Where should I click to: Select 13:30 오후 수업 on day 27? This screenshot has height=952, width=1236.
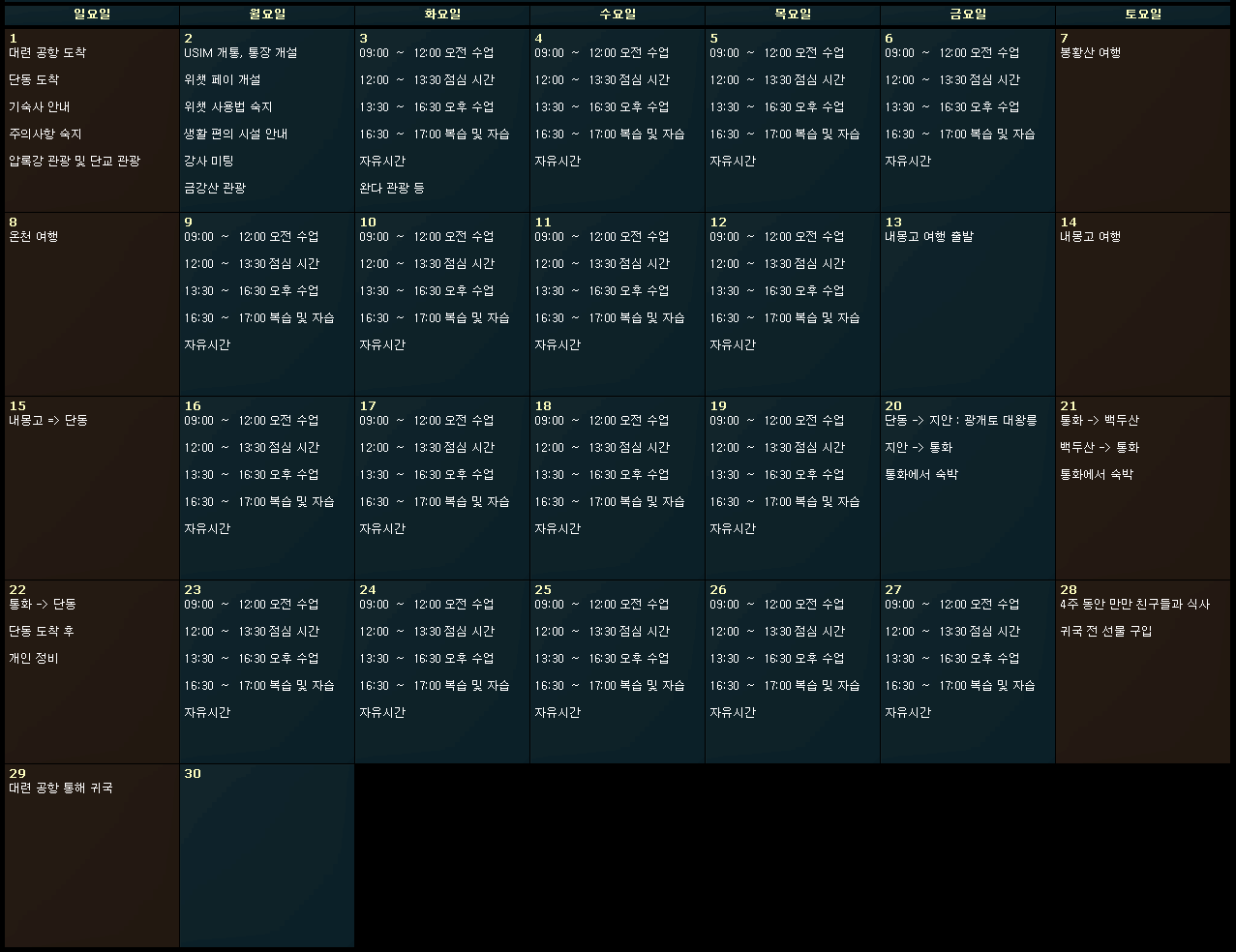(952, 659)
